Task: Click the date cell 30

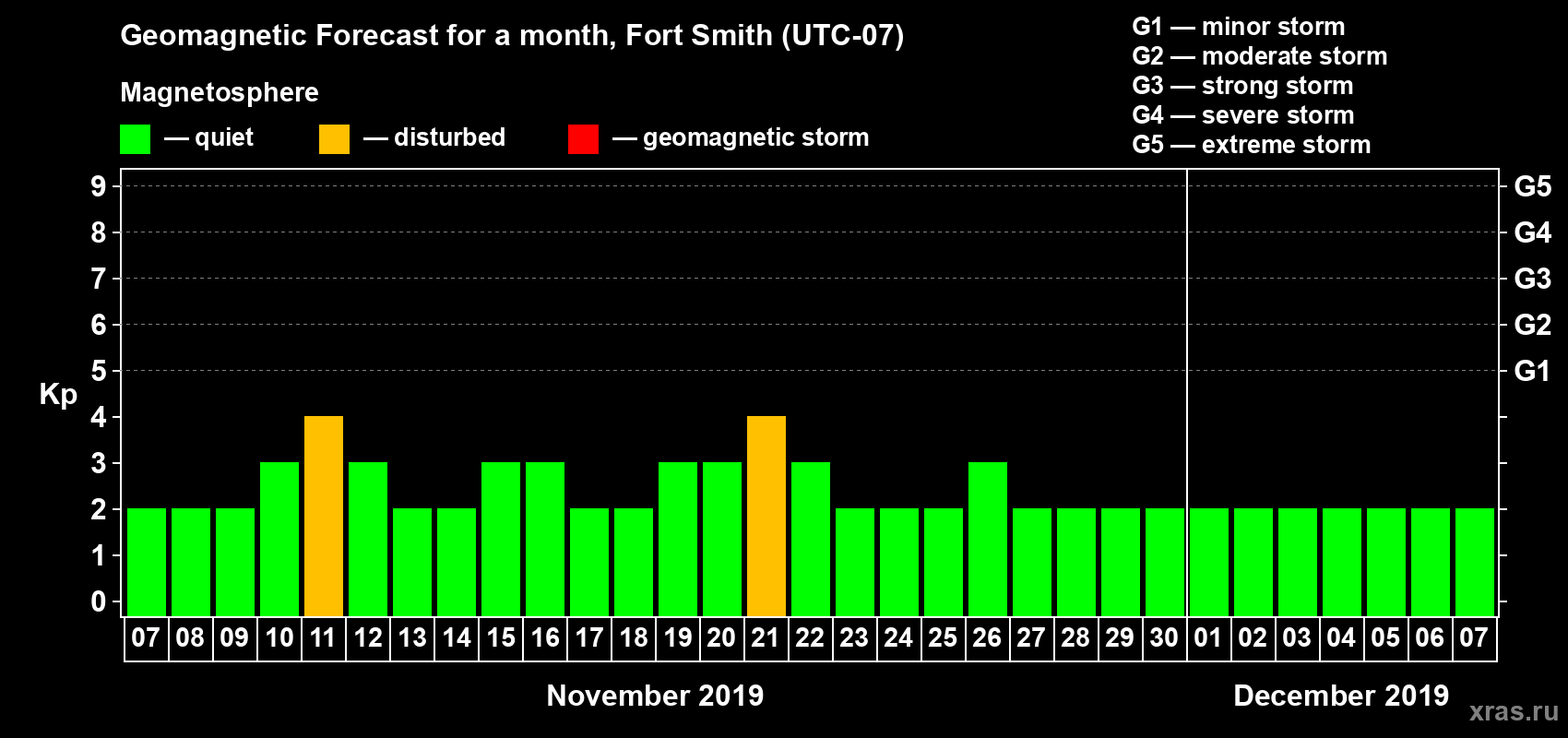Action: [1165, 638]
